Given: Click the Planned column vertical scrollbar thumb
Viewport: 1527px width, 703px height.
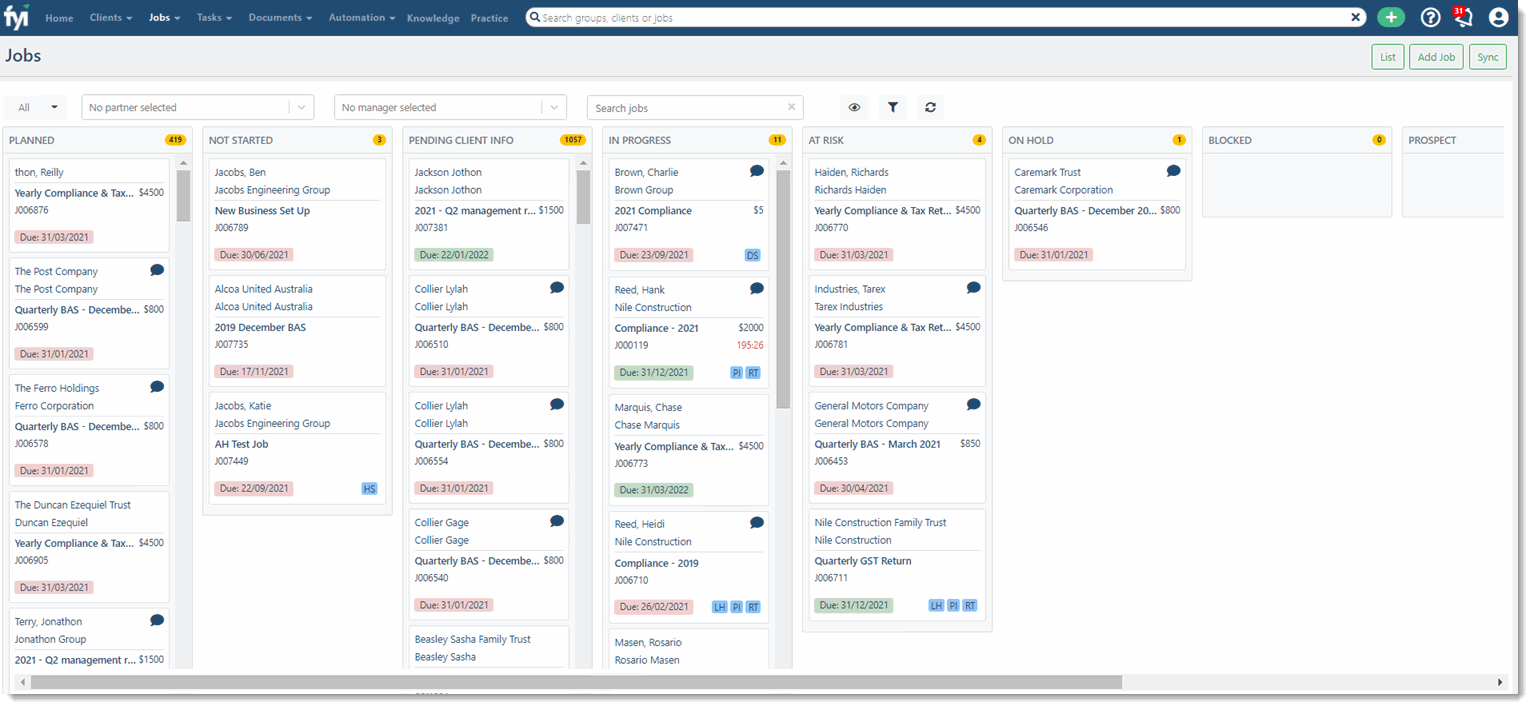Looking at the screenshot, I should 183,195.
